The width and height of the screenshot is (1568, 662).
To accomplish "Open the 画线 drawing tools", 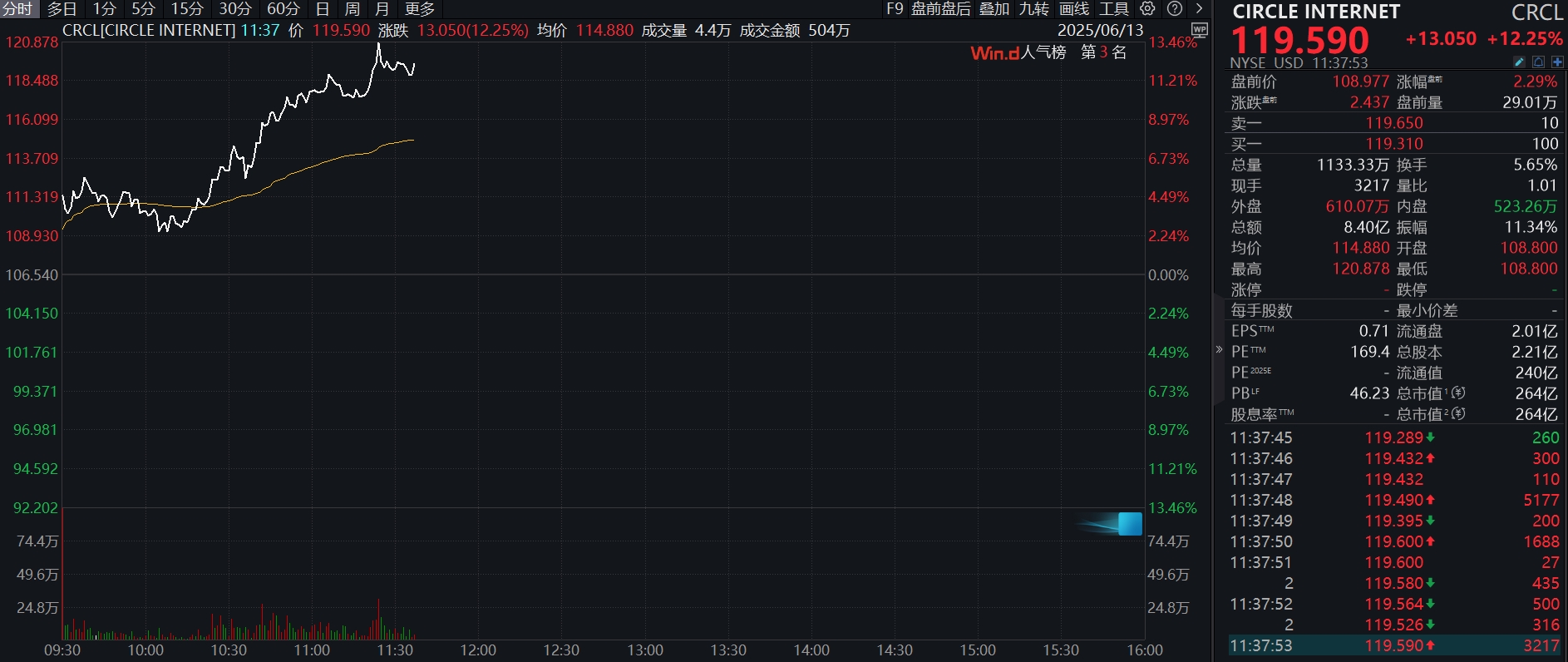I will tap(1074, 9).
